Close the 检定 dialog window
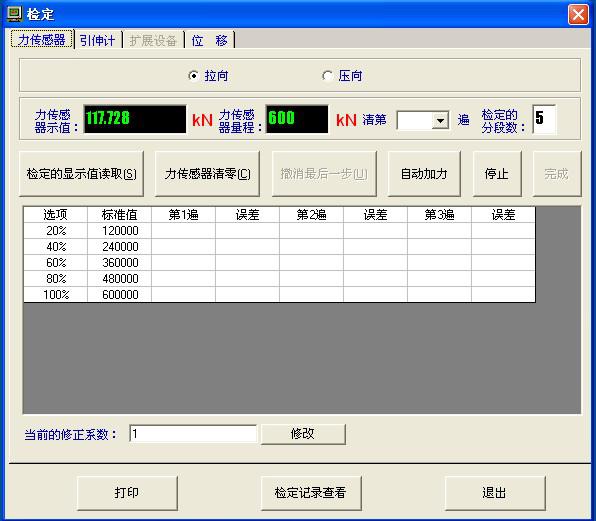The height and width of the screenshot is (521, 596). [x=578, y=15]
